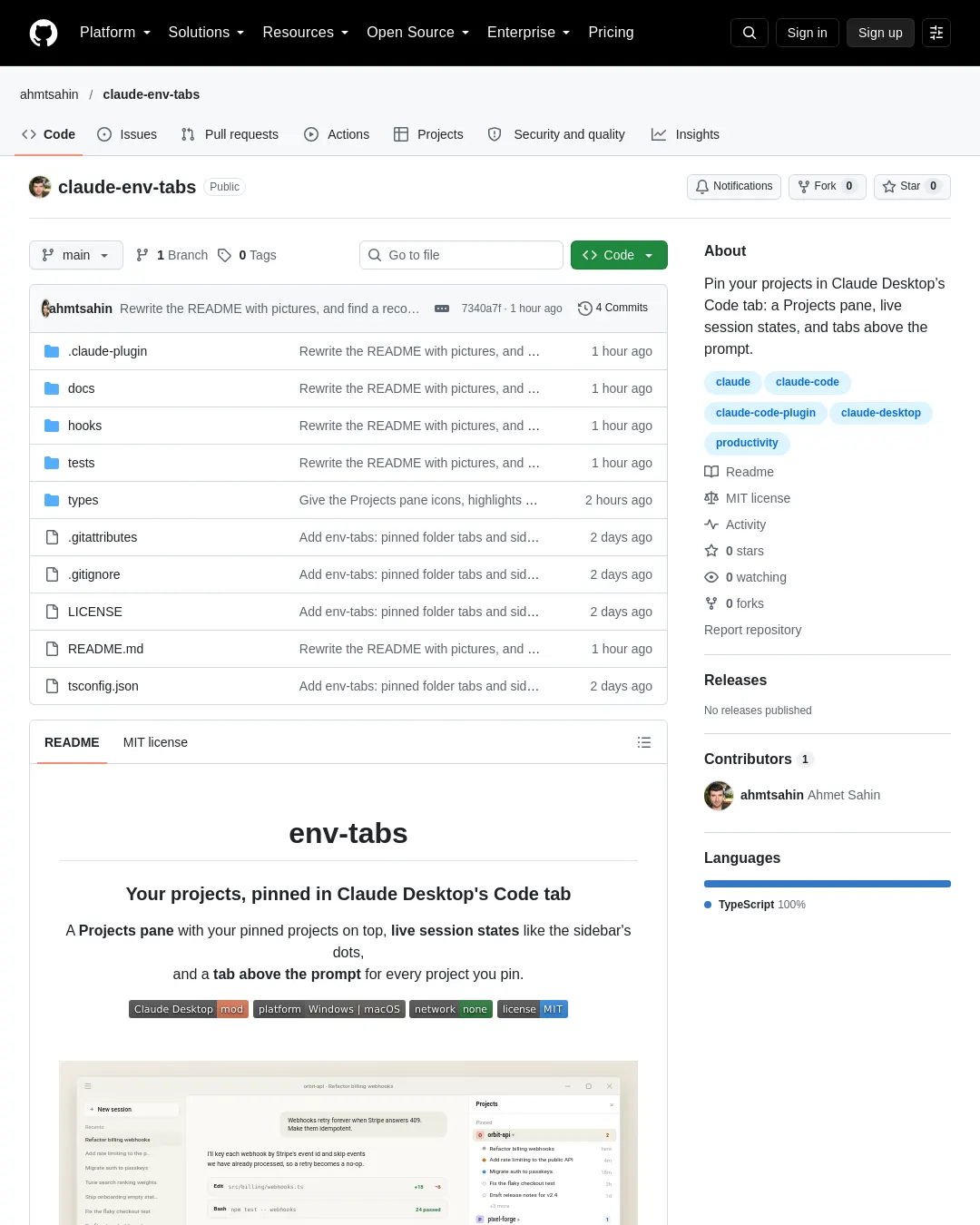
Task: Click the .gitignore file icon
Action: pyautogui.click(x=52, y=574)
